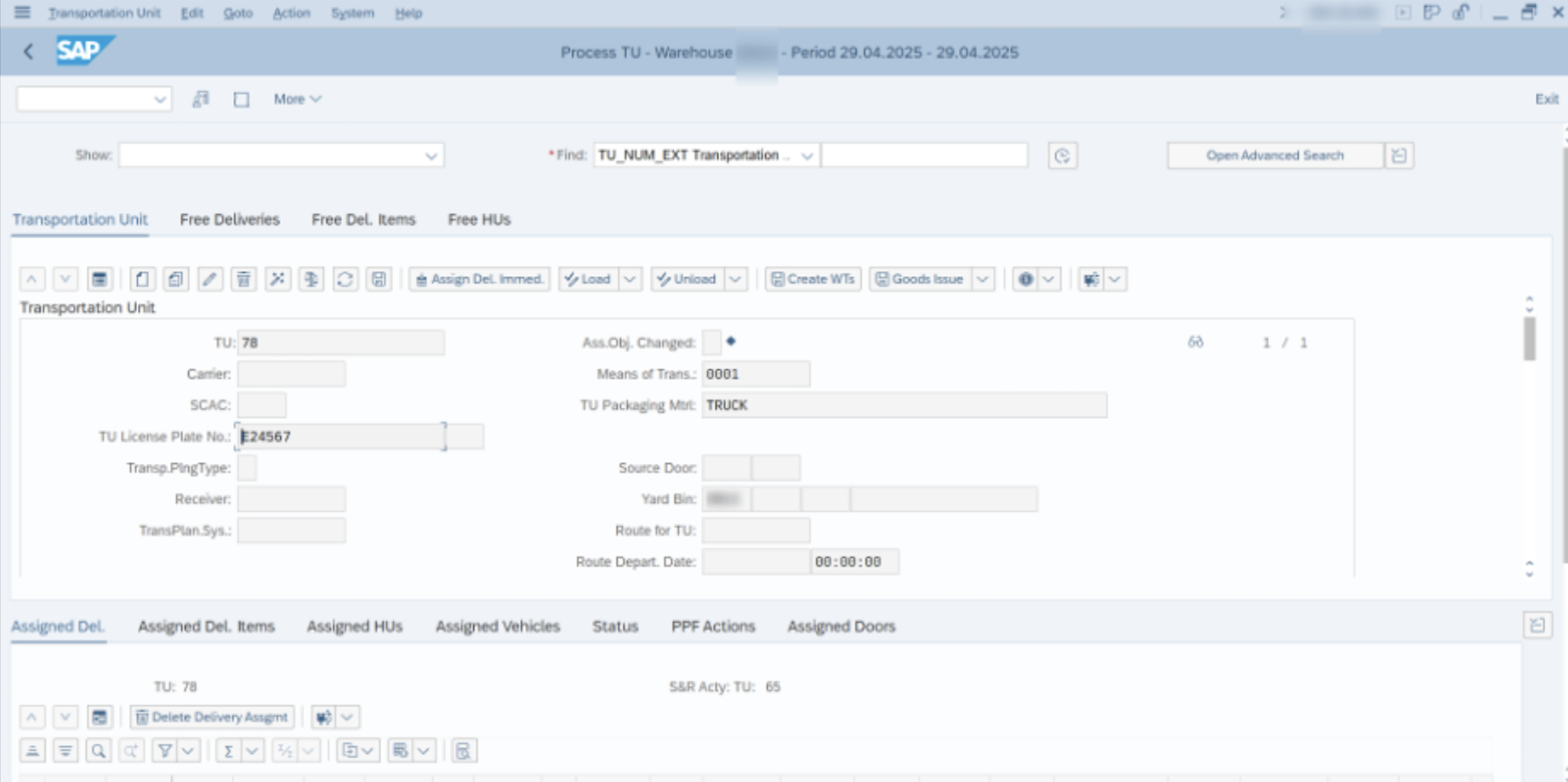The image size is (1568, 782).
Task: Click the Sum (Σ) icon in the delivery grid
Action: tap(230, 750)
